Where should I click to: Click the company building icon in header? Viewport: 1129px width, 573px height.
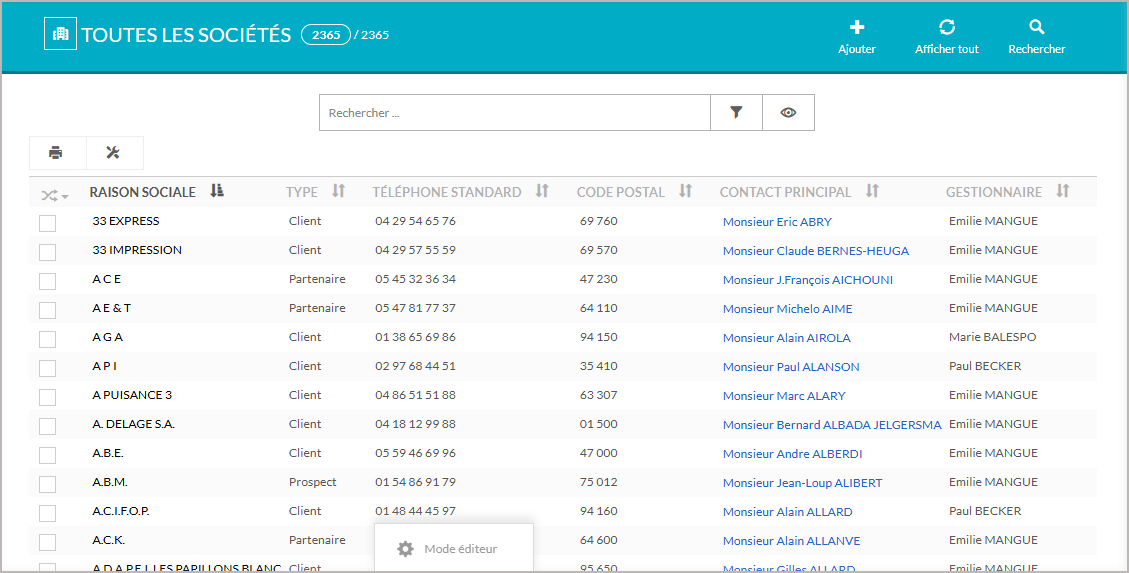60,34
